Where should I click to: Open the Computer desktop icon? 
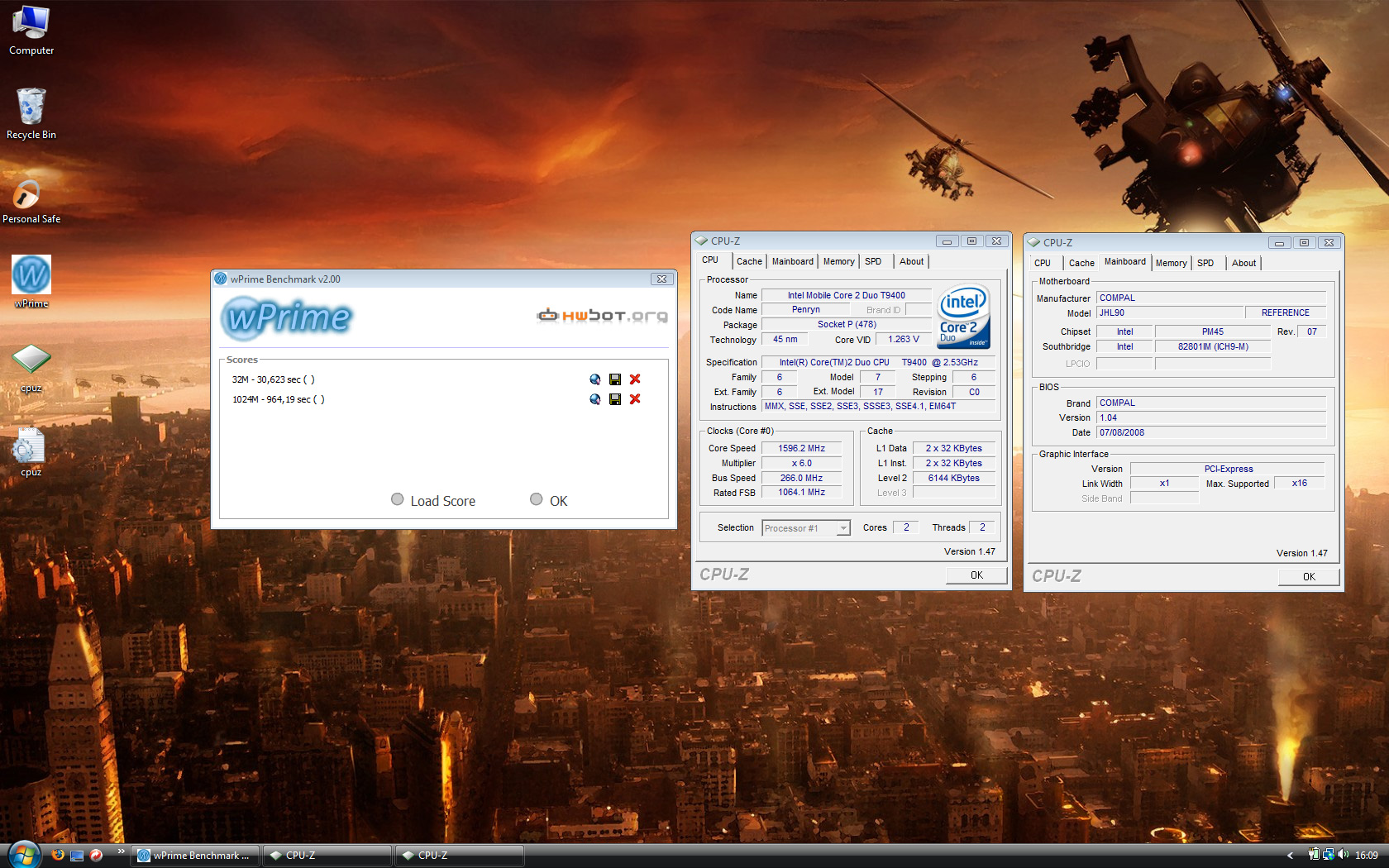point(31,29)
